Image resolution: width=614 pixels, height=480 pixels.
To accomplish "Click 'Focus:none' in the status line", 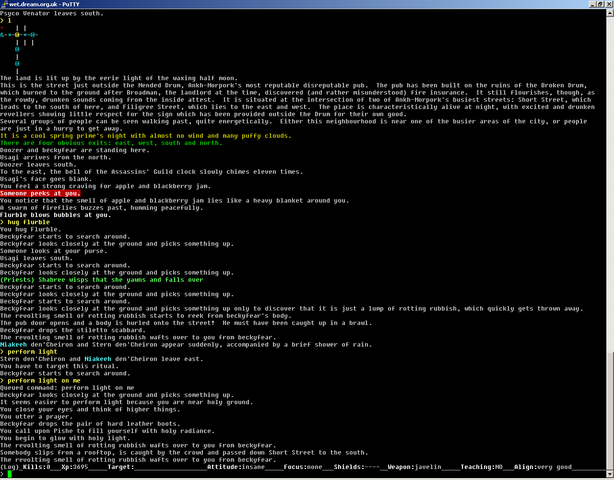I will point(303,467).
